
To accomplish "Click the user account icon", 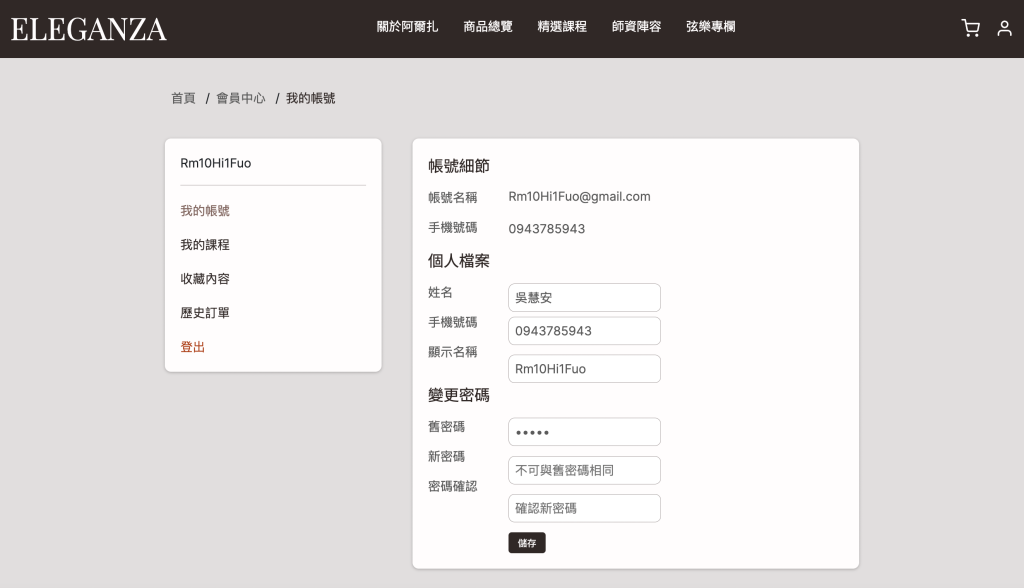I will 1004,28.
